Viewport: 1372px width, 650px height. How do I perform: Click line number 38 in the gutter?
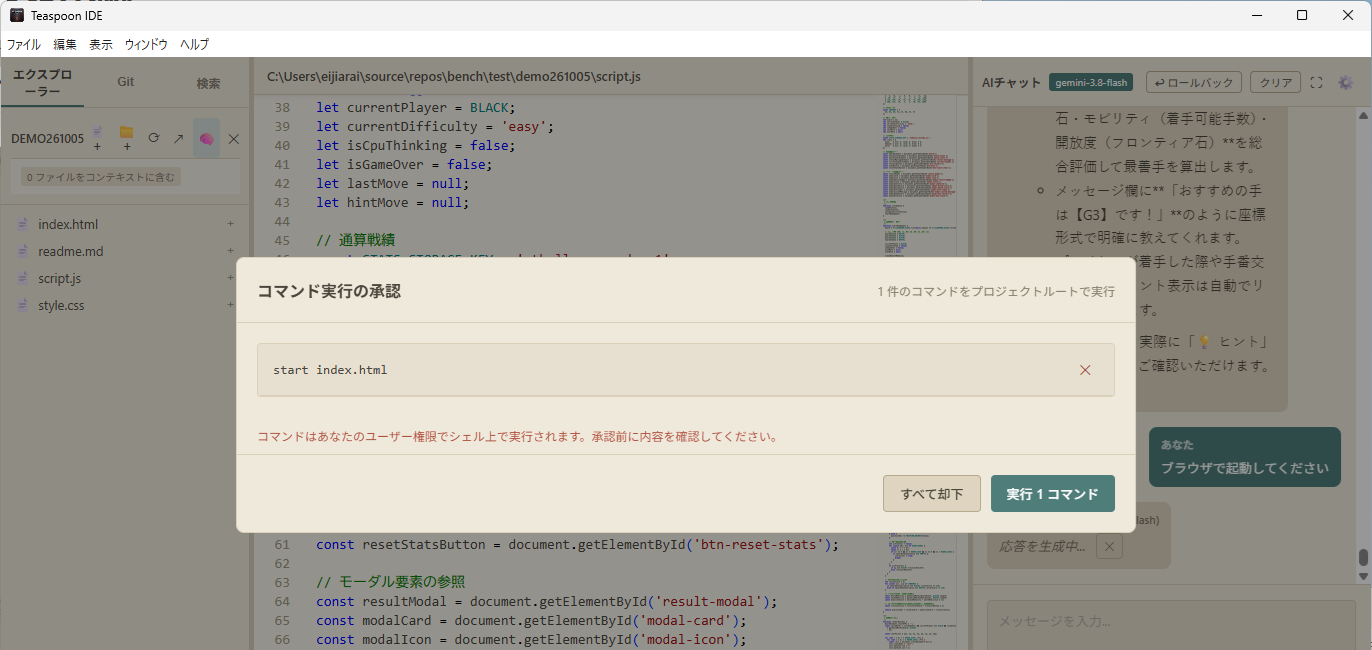pyautogui.click(x=282, y=107)
